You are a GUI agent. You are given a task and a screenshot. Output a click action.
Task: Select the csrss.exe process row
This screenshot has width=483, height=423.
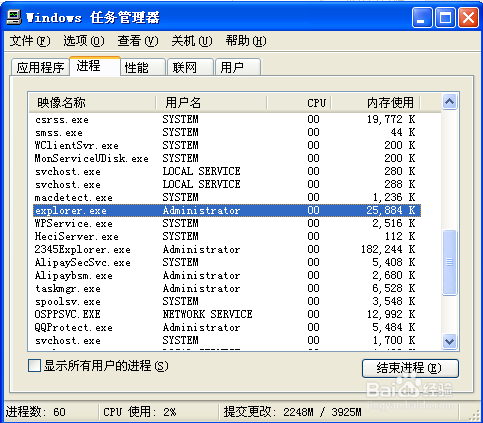pyautogui.click(x=227, y=119)
